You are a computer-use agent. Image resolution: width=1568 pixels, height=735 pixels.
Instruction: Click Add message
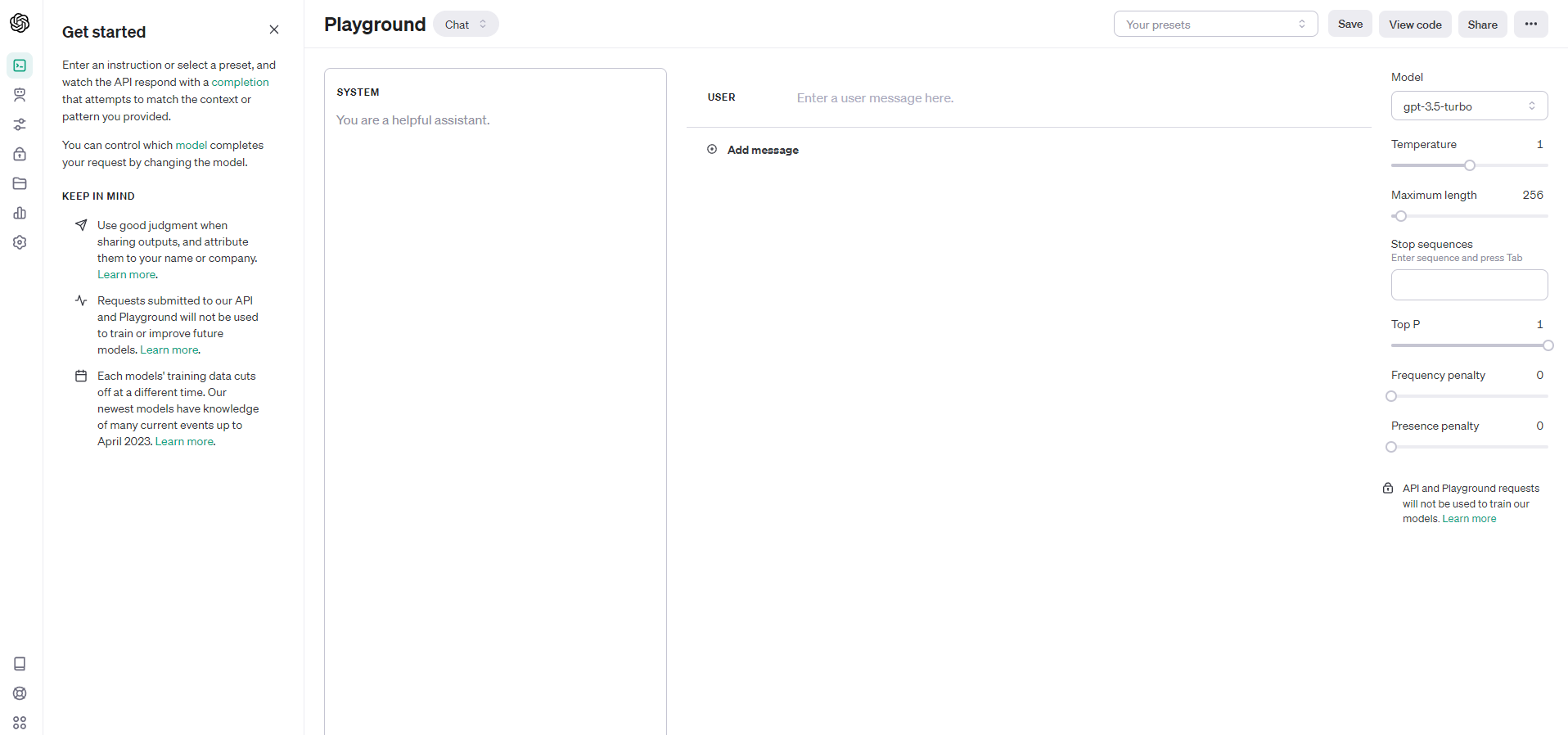pyautogui.click(x=763, y=150)
